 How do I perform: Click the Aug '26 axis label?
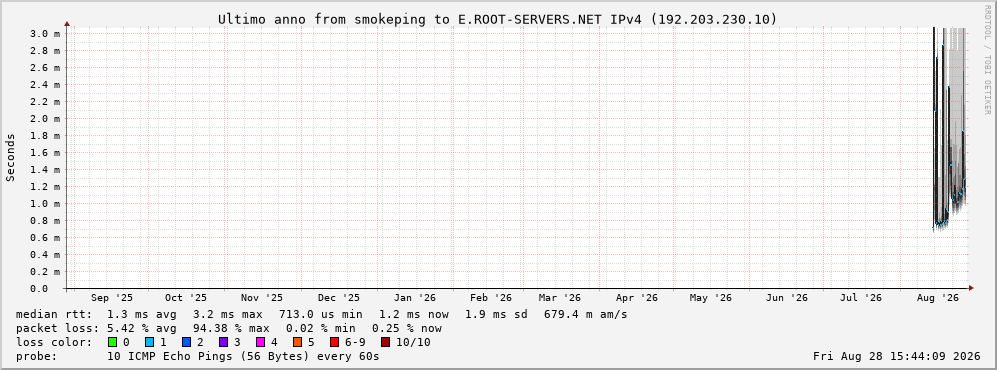click(x=937, y=298)
